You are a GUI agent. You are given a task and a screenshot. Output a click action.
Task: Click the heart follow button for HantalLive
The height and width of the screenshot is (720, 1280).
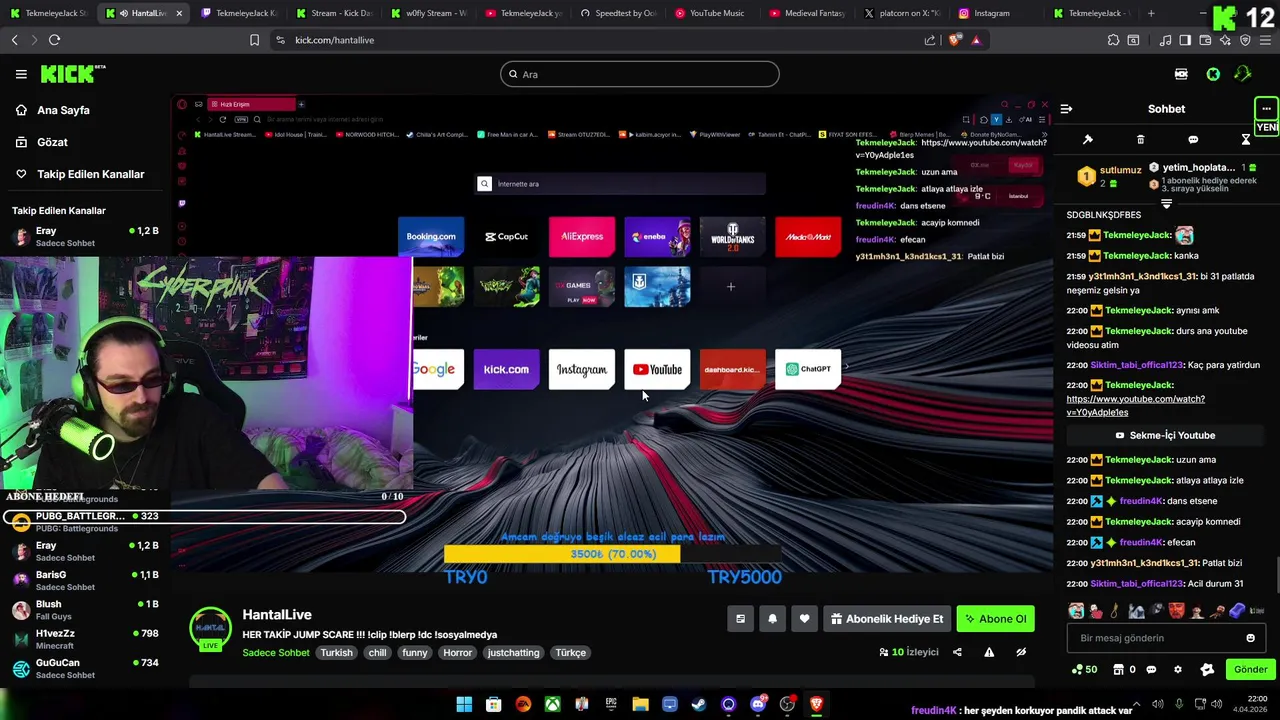(804, 619)
